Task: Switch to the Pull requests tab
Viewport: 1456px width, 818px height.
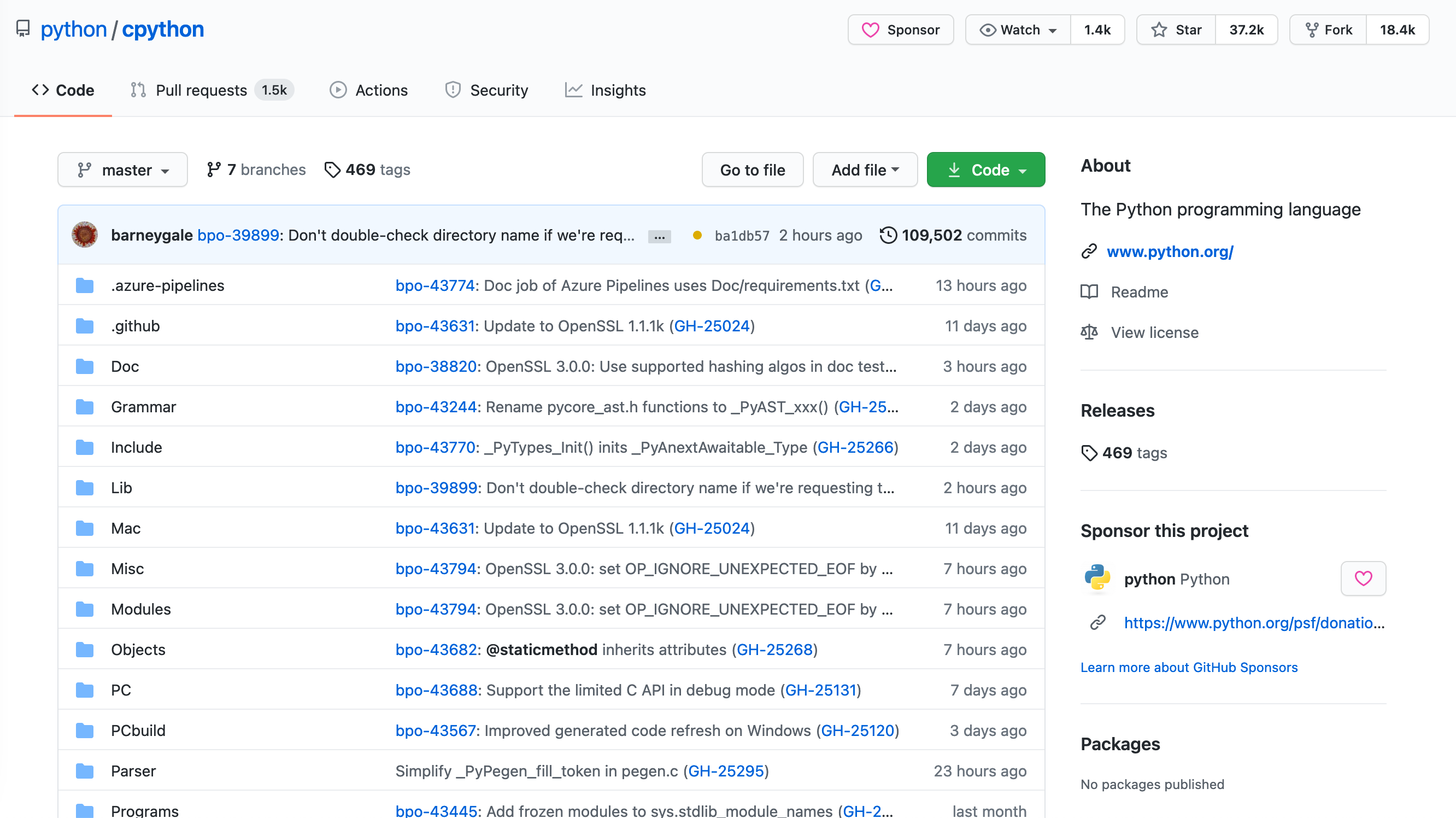Action: tap(201, 90)
